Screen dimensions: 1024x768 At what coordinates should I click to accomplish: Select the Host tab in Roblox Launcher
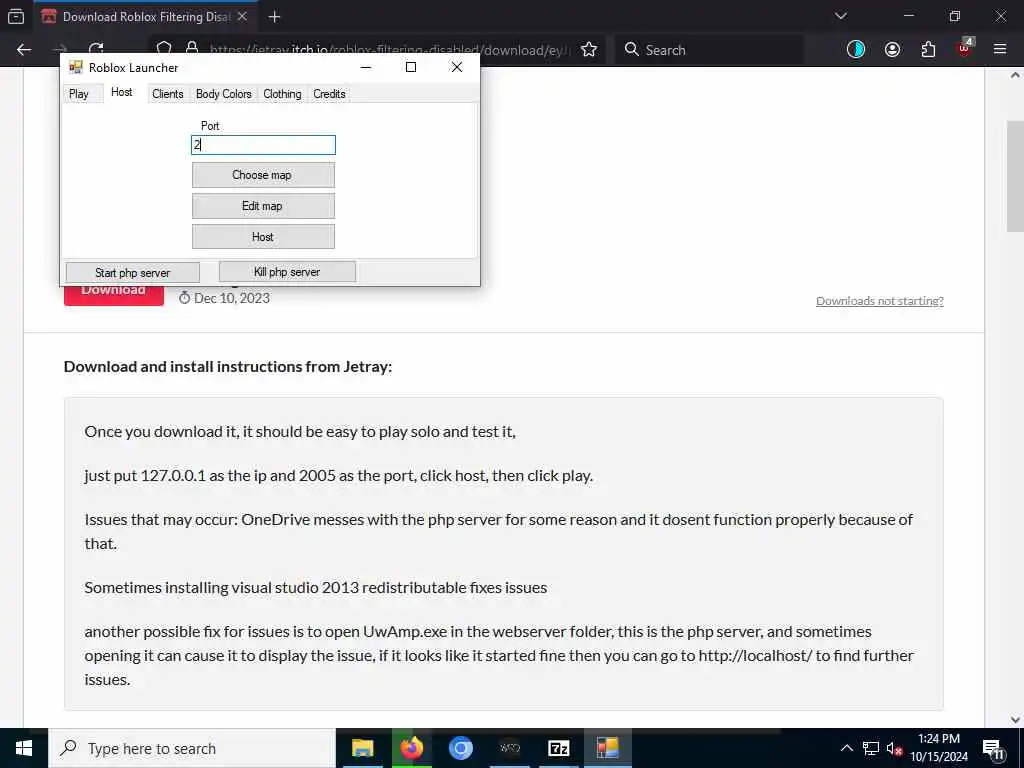pos(121,93)
